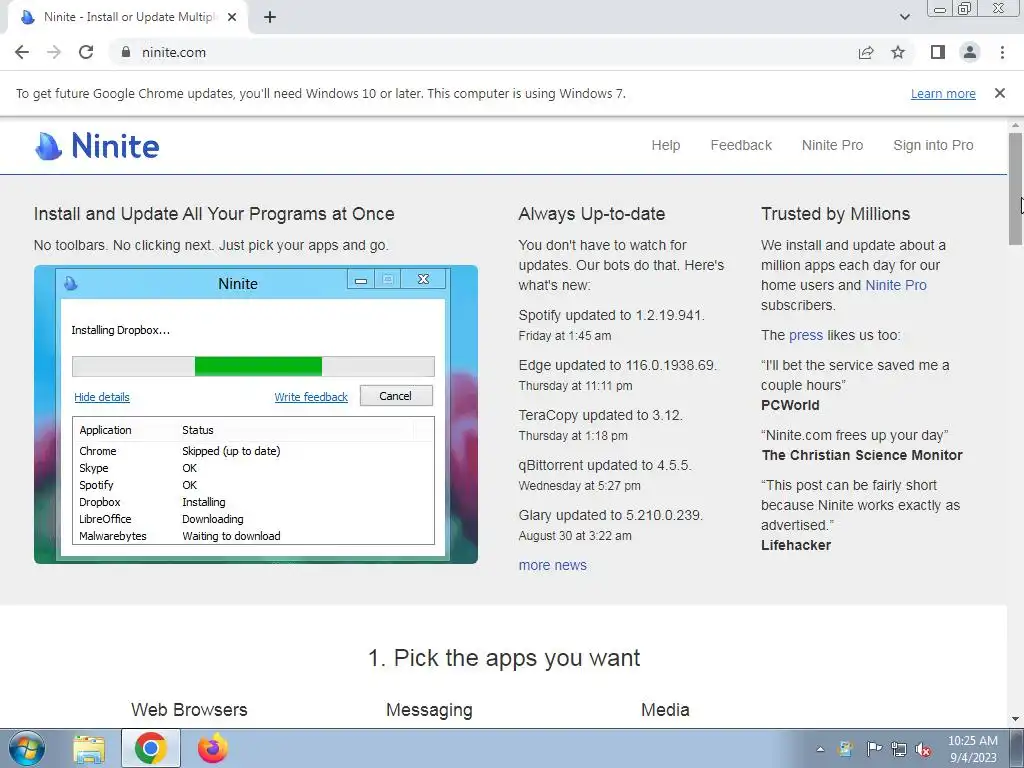Share this page via share icon
The width and height of the screenshot is (1024, 768).
(866, 52)
